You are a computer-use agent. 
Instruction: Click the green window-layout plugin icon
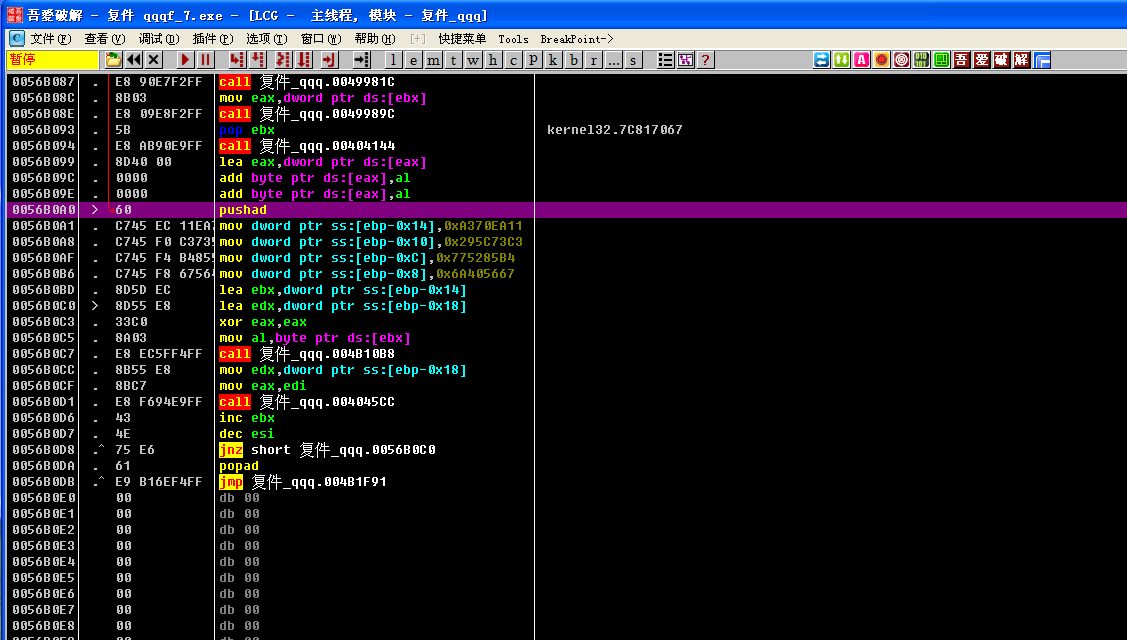[x=942, y=60]
